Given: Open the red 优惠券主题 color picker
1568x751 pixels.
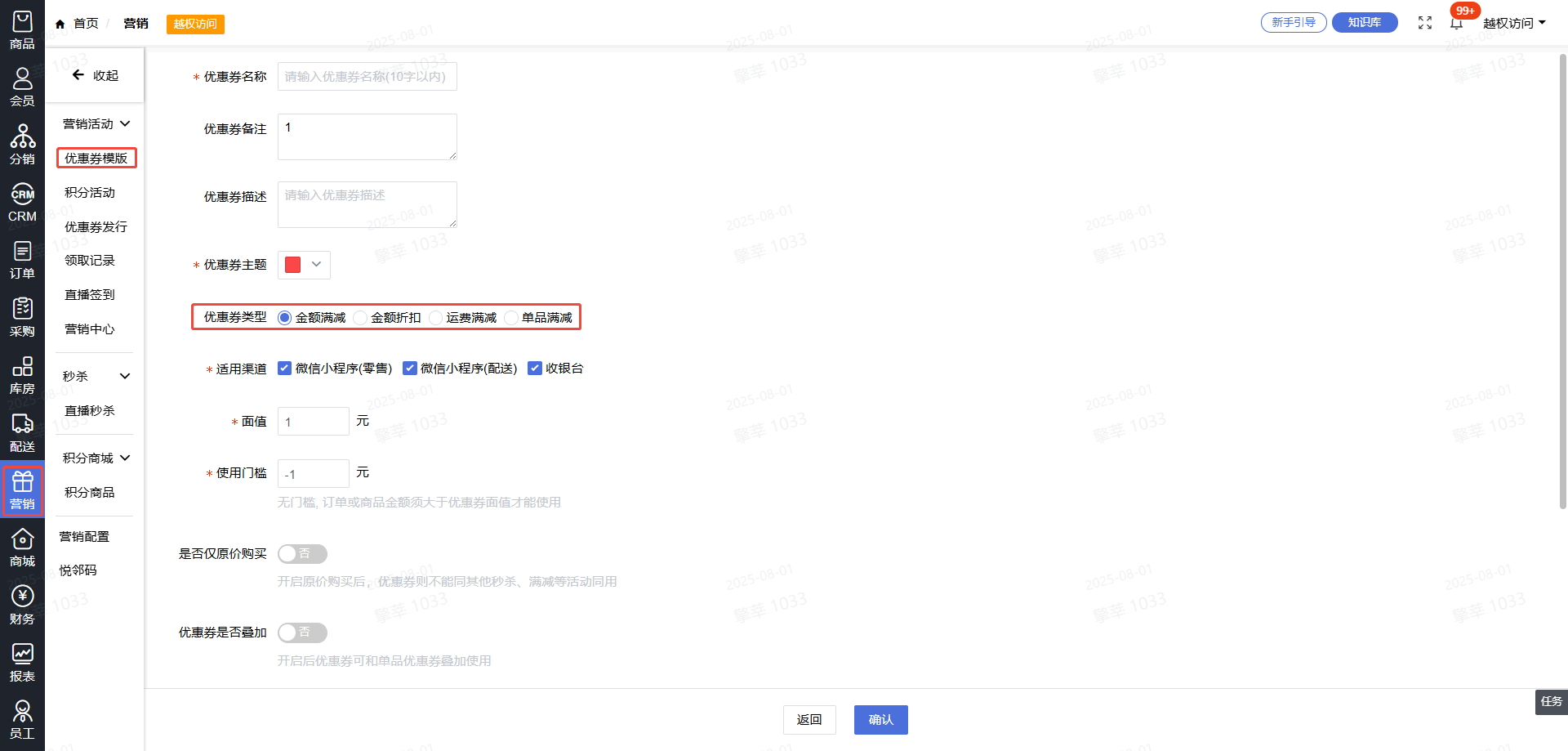Looking at the screenshot, I should (x=304, y=265).
